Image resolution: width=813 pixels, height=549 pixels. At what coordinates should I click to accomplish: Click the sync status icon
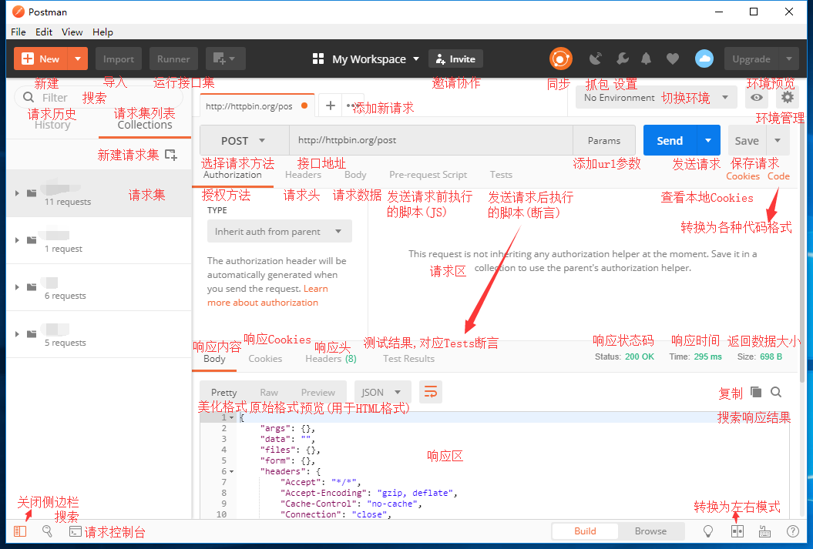click(x=560, y=59)
